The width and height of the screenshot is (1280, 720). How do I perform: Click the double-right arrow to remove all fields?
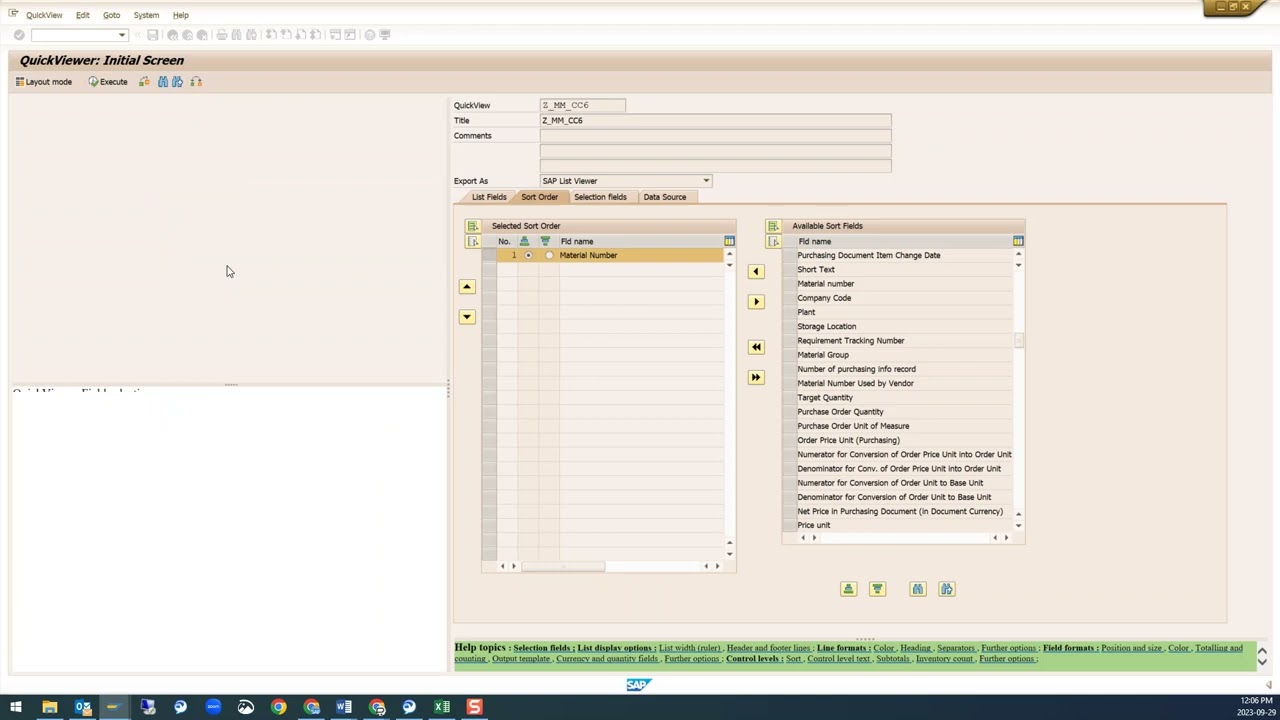[756, 377]
